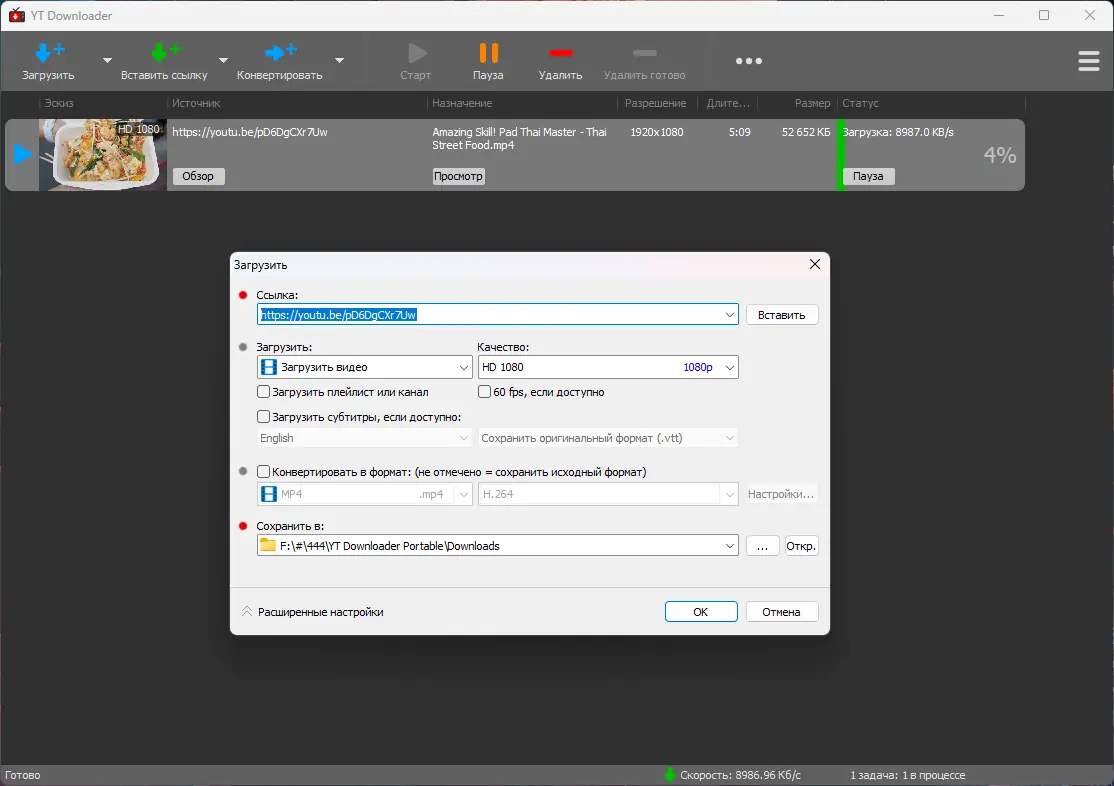
Task: Click the YT Downloader app icon in title bar
Action: [16, 15]
